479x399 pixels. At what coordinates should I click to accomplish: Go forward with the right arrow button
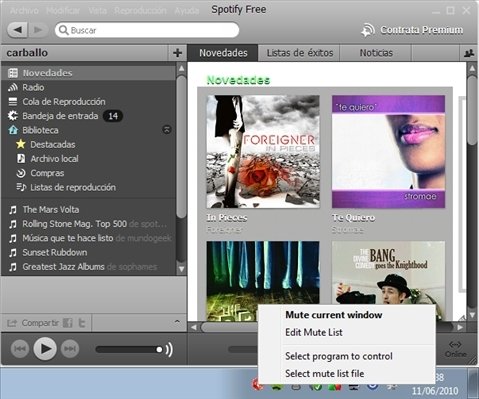(x=38, y=30)
